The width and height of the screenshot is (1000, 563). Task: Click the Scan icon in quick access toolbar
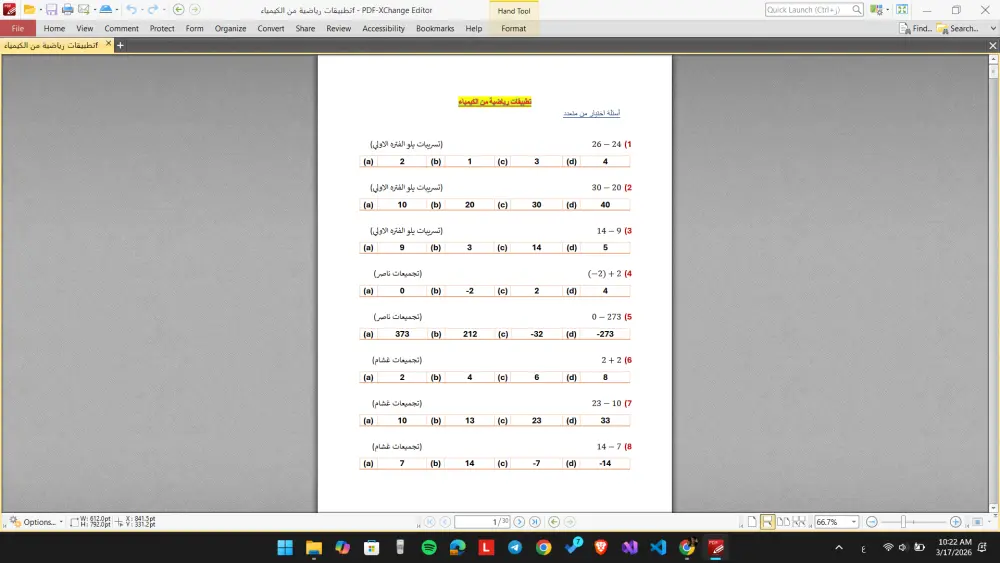click(106, 10)
